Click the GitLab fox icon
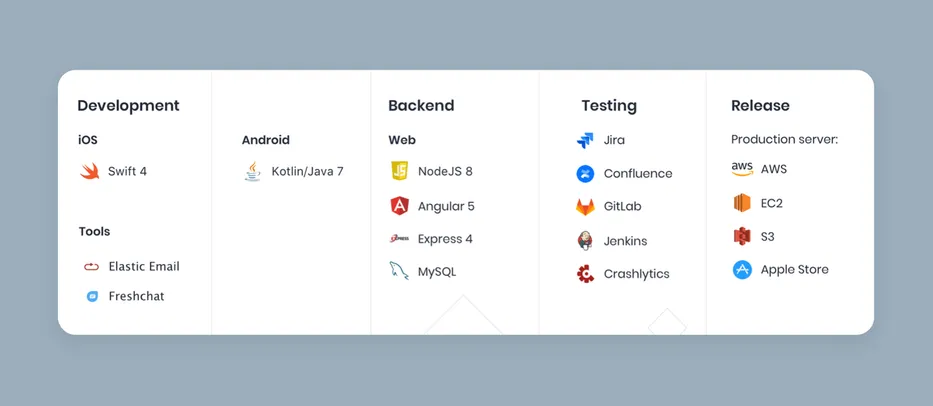Screen dimensions: 933x406 point(585,207)
